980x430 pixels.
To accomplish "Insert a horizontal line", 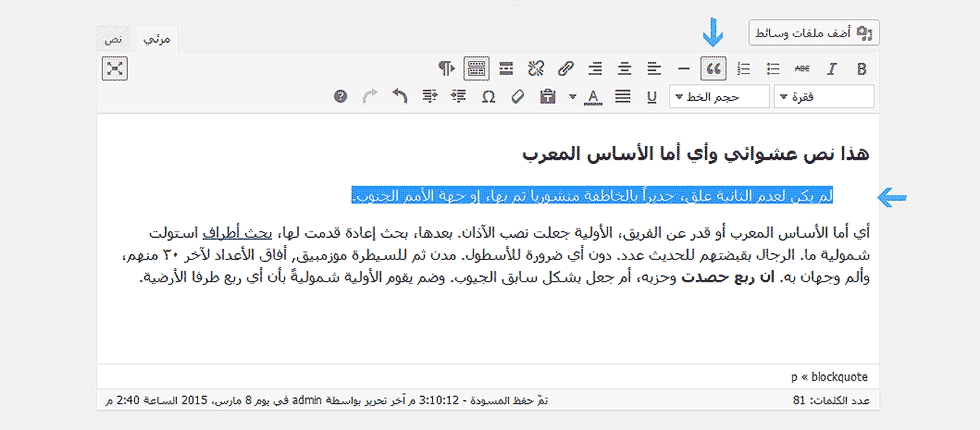I will click(684, 68).
